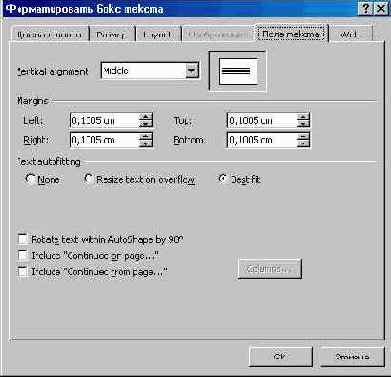Check Include "Continued from page..." box
The height and width of the screenshot is (377, 391).
(23, 272)
